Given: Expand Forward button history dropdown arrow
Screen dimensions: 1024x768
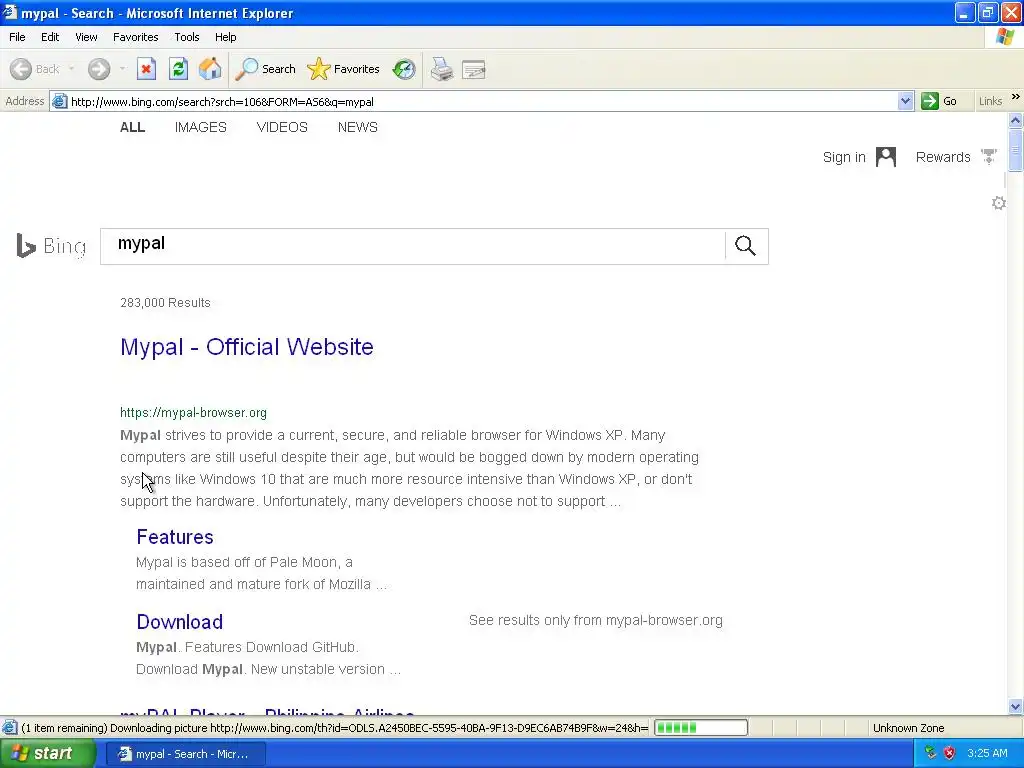Looking at the screenshot, I should (122, 69).
